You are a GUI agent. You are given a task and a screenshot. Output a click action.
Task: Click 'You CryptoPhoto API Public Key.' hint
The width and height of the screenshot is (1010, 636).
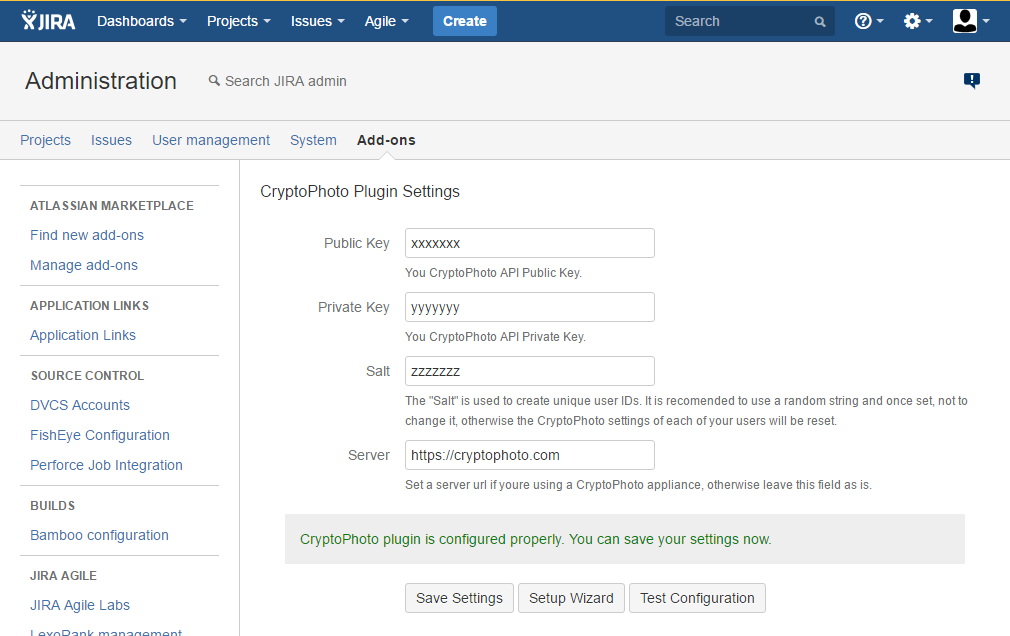[x=493, y=273]
